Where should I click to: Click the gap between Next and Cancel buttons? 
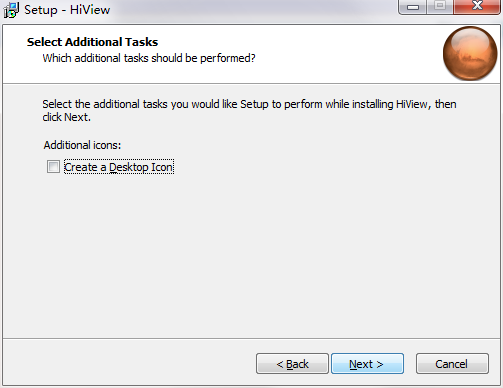tap(410, 364)
